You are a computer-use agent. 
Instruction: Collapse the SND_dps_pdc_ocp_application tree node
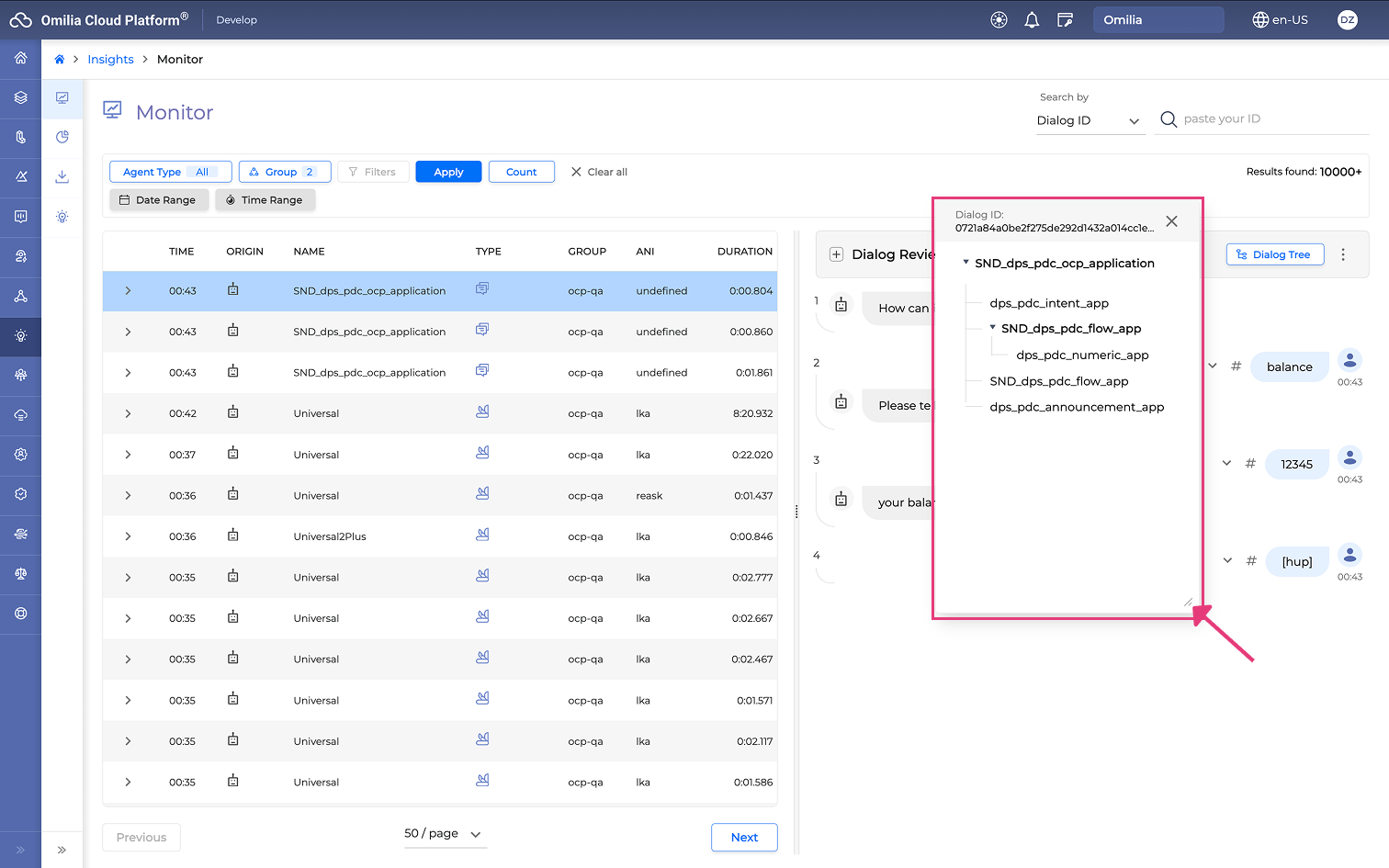click(x=966, y=263)
